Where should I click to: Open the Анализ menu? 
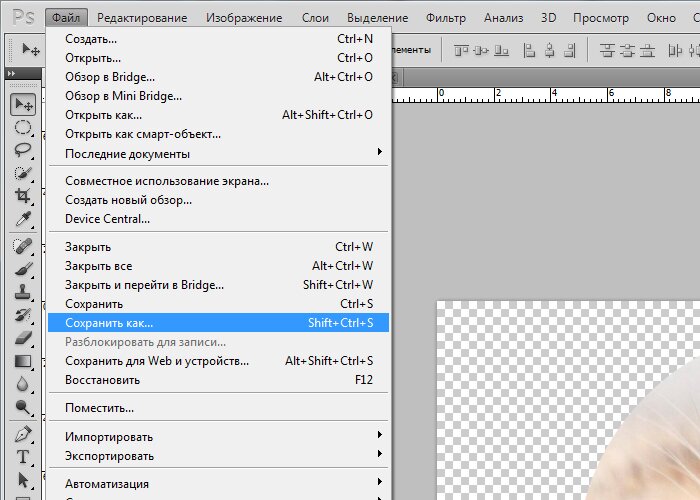504,18
